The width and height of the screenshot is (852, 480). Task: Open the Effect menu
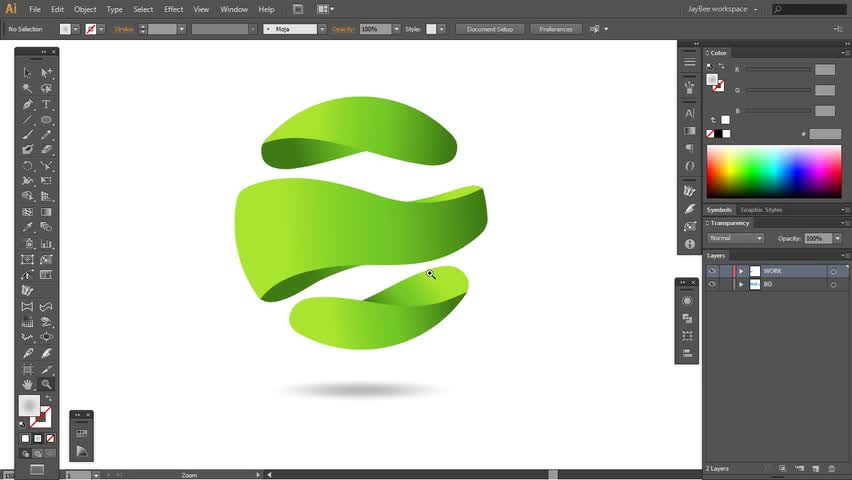[x=173, y=9]
